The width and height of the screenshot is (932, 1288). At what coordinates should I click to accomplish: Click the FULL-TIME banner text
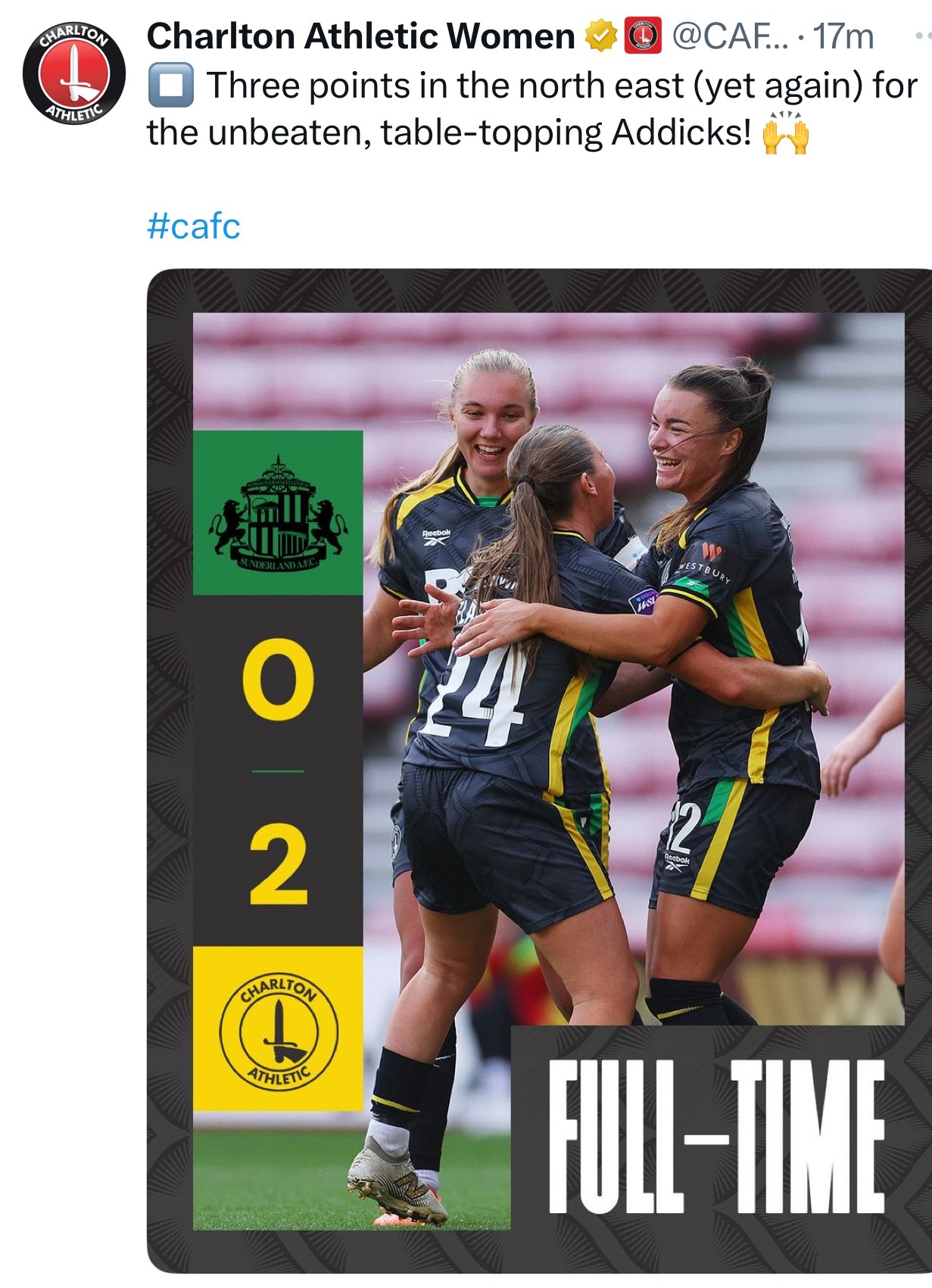pyautogui.click(x=716, y=1136)
